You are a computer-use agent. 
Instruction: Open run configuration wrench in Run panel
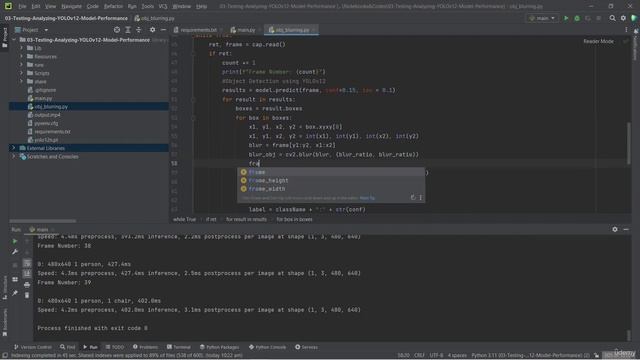tap(15, 252)
